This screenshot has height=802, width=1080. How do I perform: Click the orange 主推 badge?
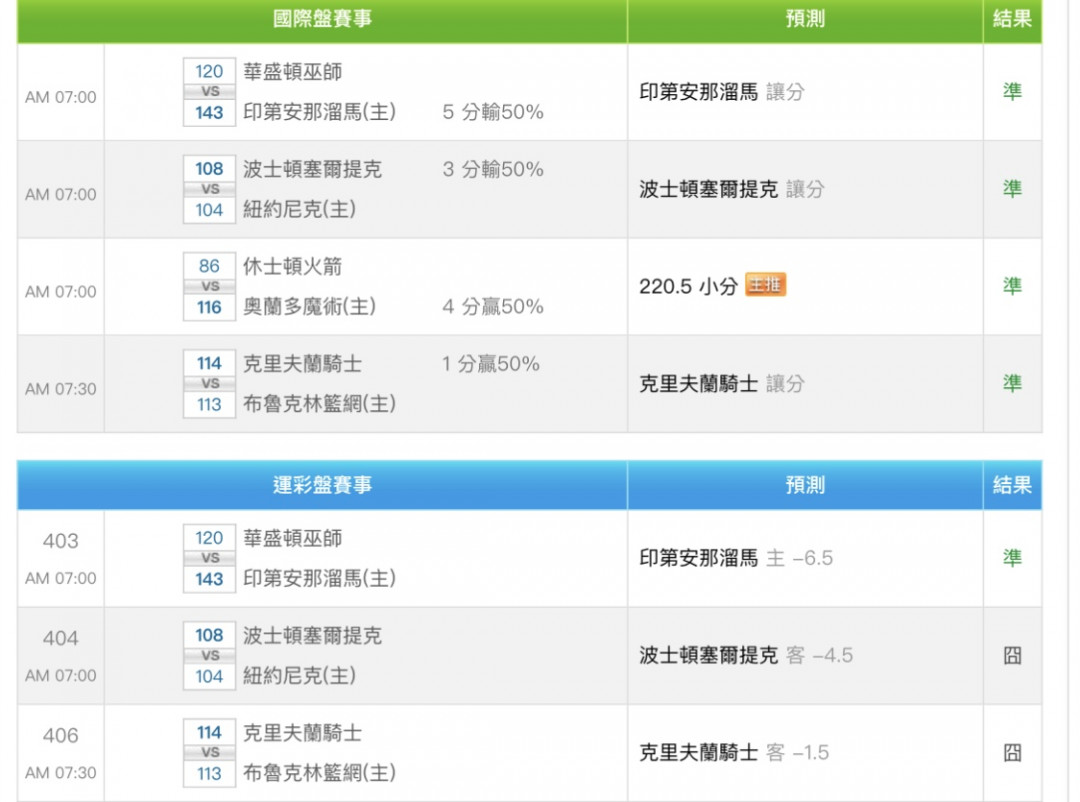tap(765, 285)
